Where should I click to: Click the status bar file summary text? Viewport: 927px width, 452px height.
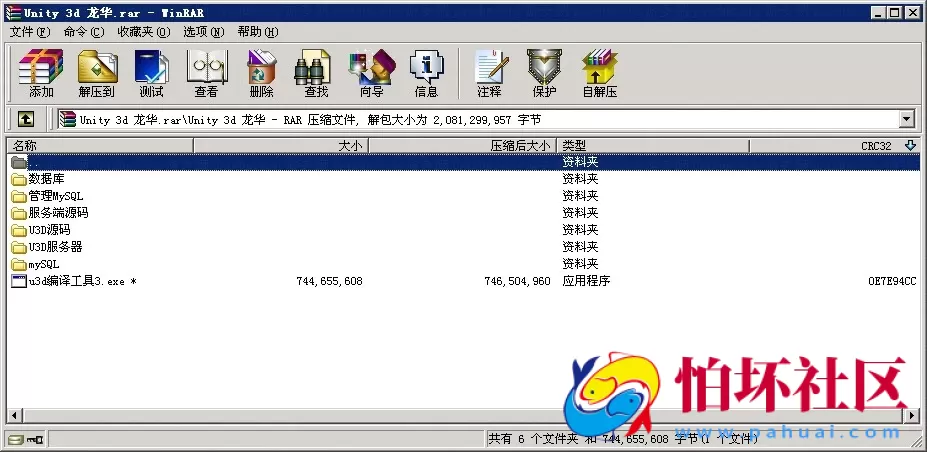coord(624,439)
